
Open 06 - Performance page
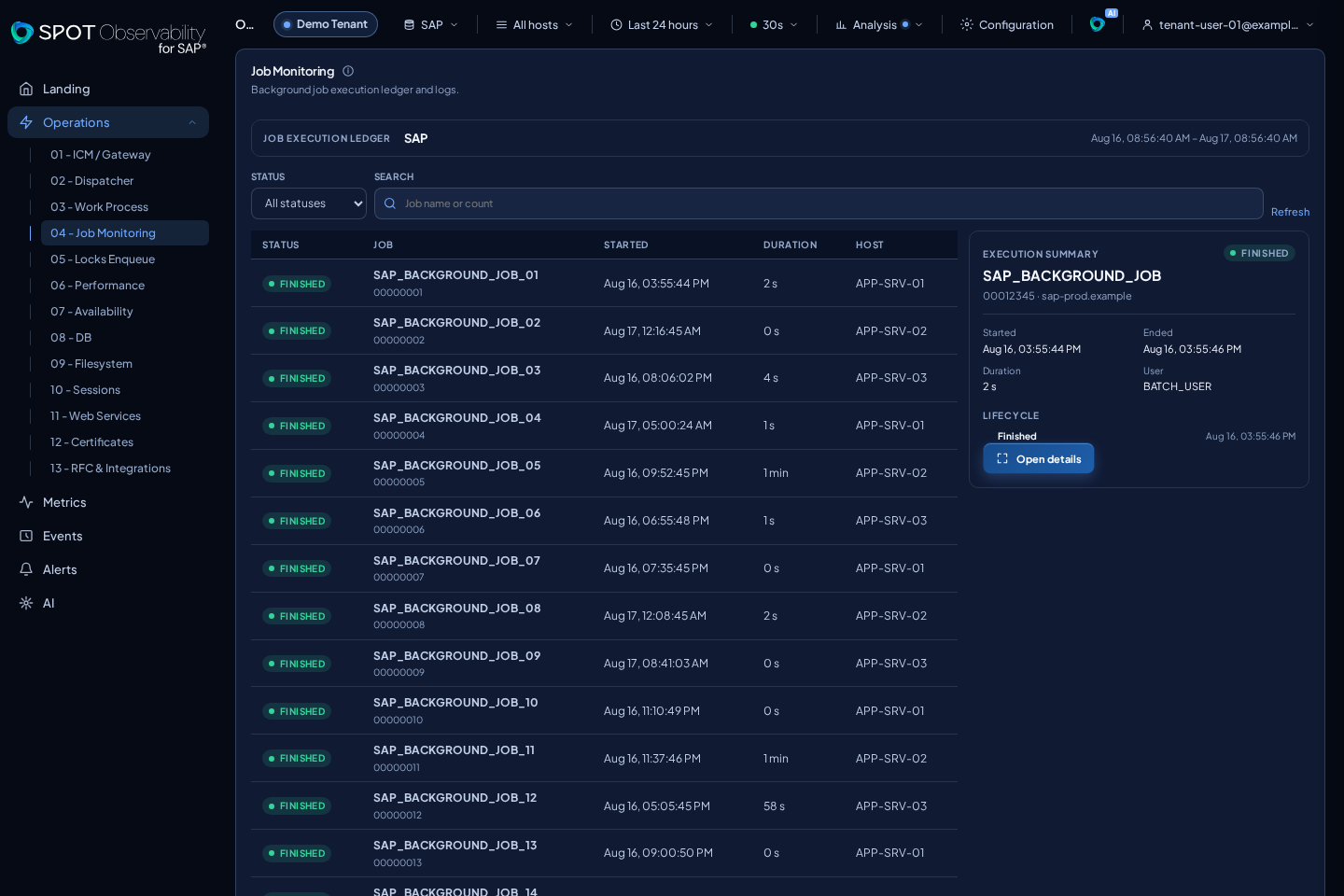pyautogui.click(x=125, y=286)
